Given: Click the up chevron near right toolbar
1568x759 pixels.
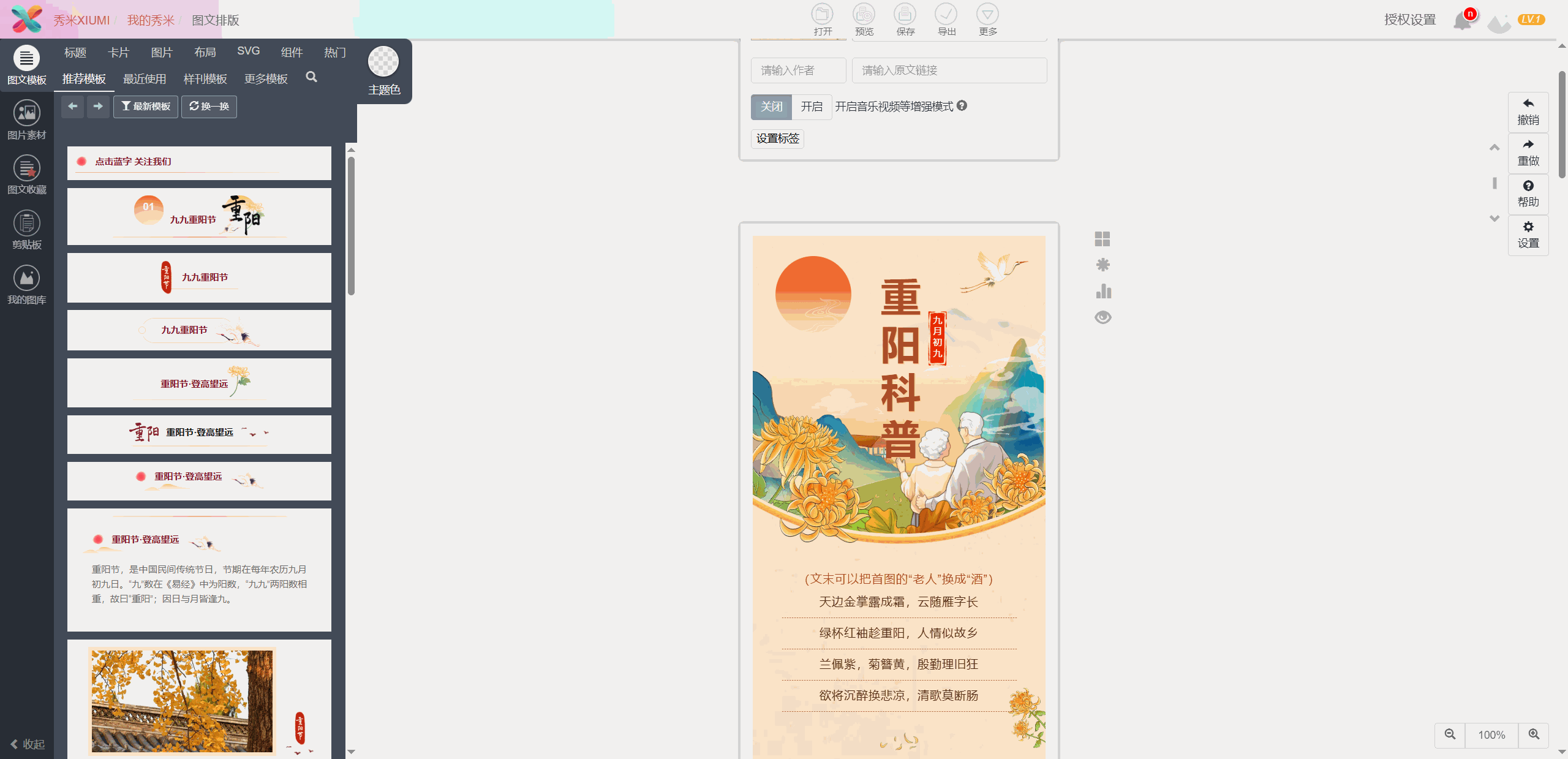Looking at the screenshot, I should click(1494, 147).
